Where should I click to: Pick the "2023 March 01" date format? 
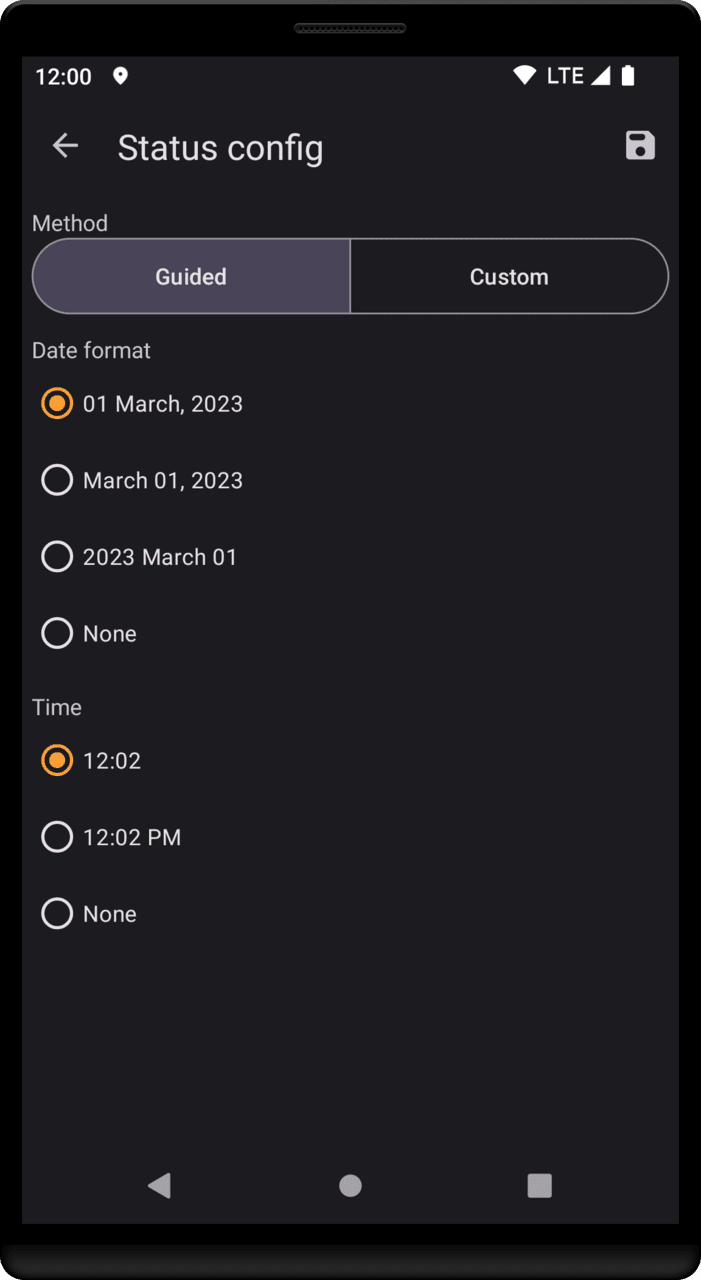pyautogui.click(x=57, y=557)
